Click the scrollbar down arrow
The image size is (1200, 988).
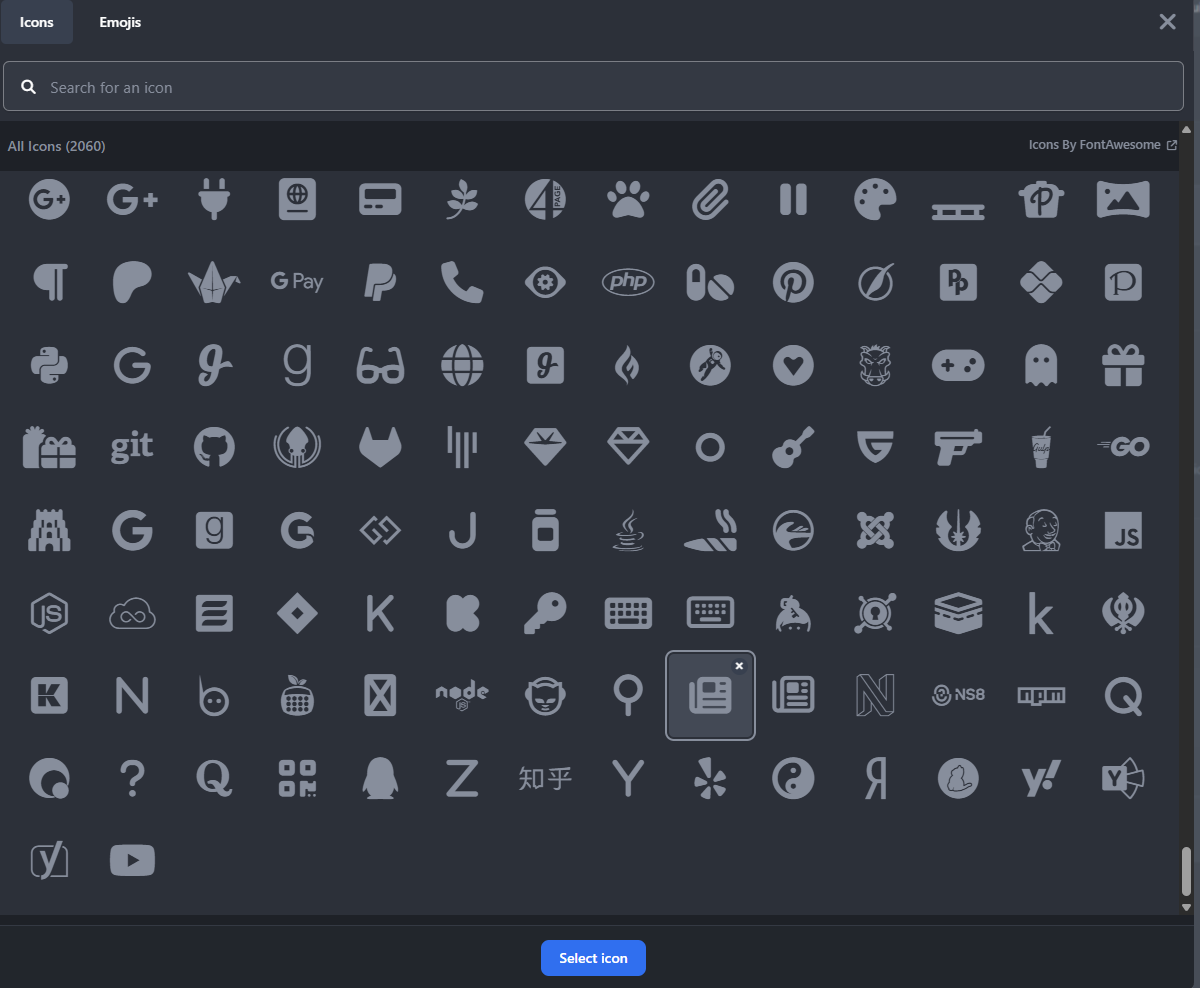tap(1187, 907)
